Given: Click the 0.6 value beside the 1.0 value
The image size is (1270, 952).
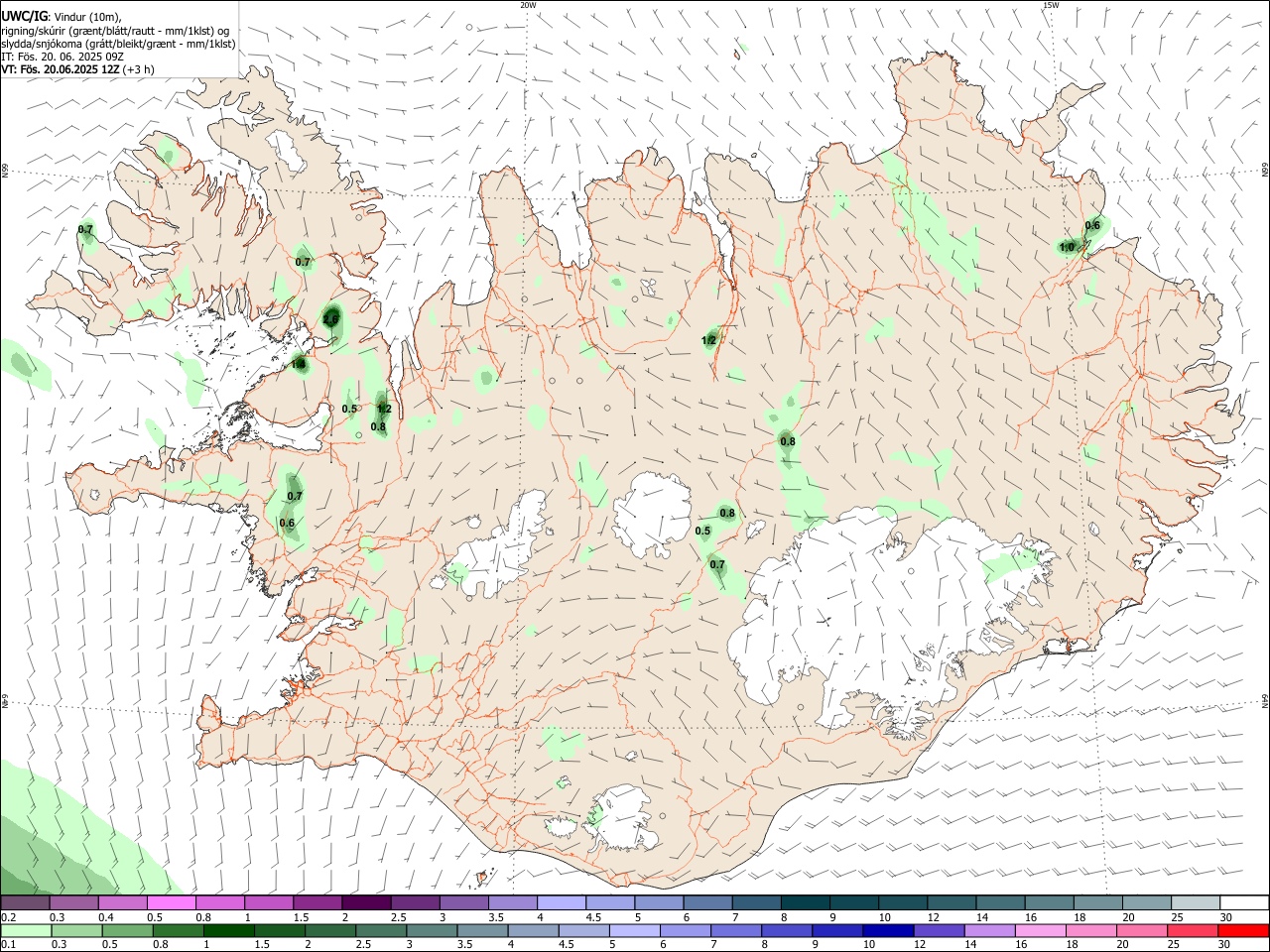Looking at the screenshot, I should pos(1092,225).
